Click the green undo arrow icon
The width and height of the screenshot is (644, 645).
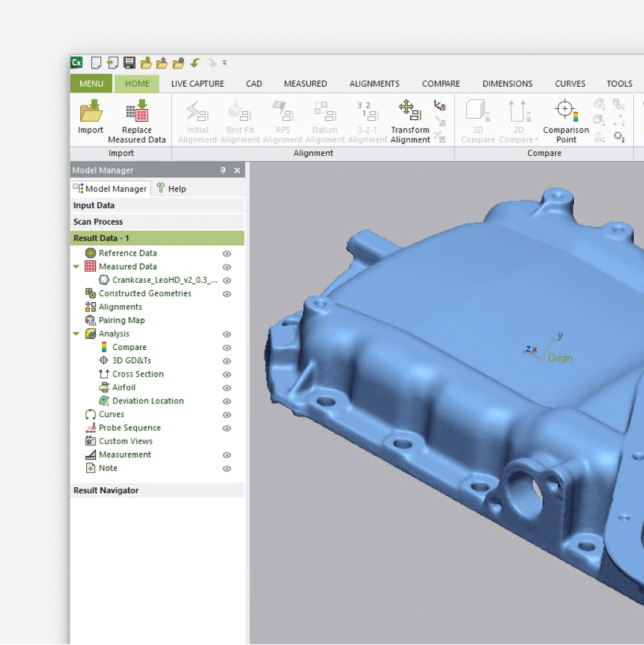[x=196, y=63]
